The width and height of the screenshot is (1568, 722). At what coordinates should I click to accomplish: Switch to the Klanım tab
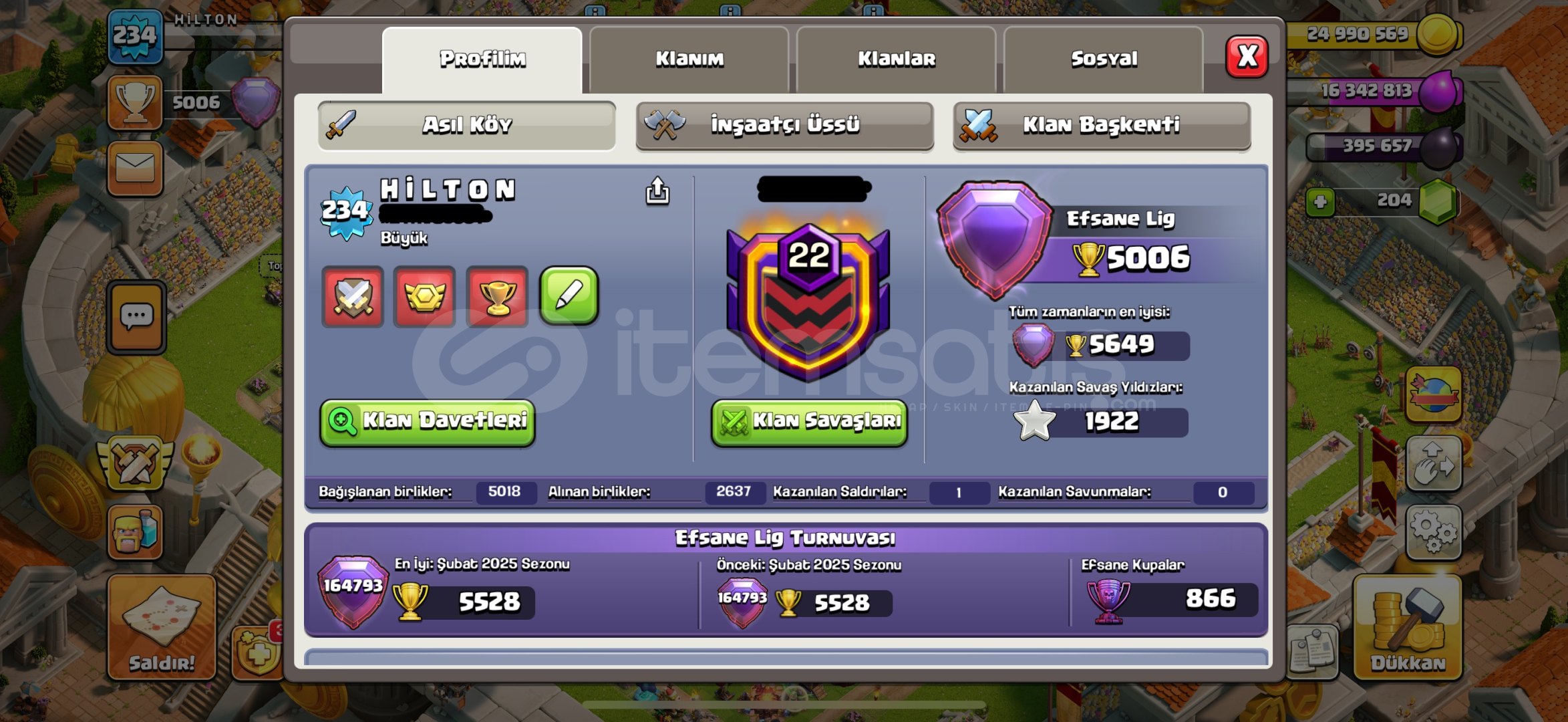pyautogui.click(x=689, y=59)
